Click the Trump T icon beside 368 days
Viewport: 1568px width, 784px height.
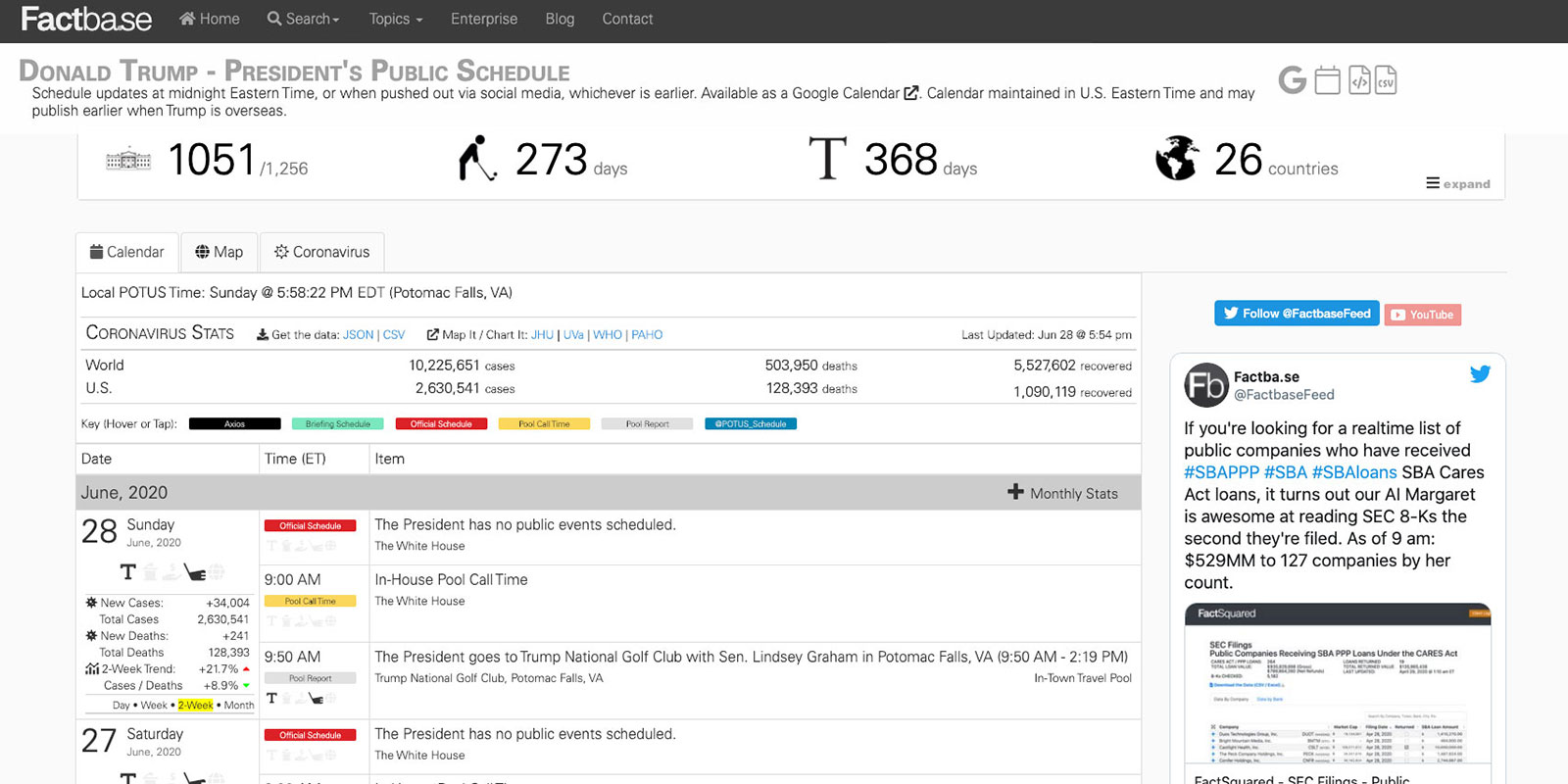pos(827,159)
